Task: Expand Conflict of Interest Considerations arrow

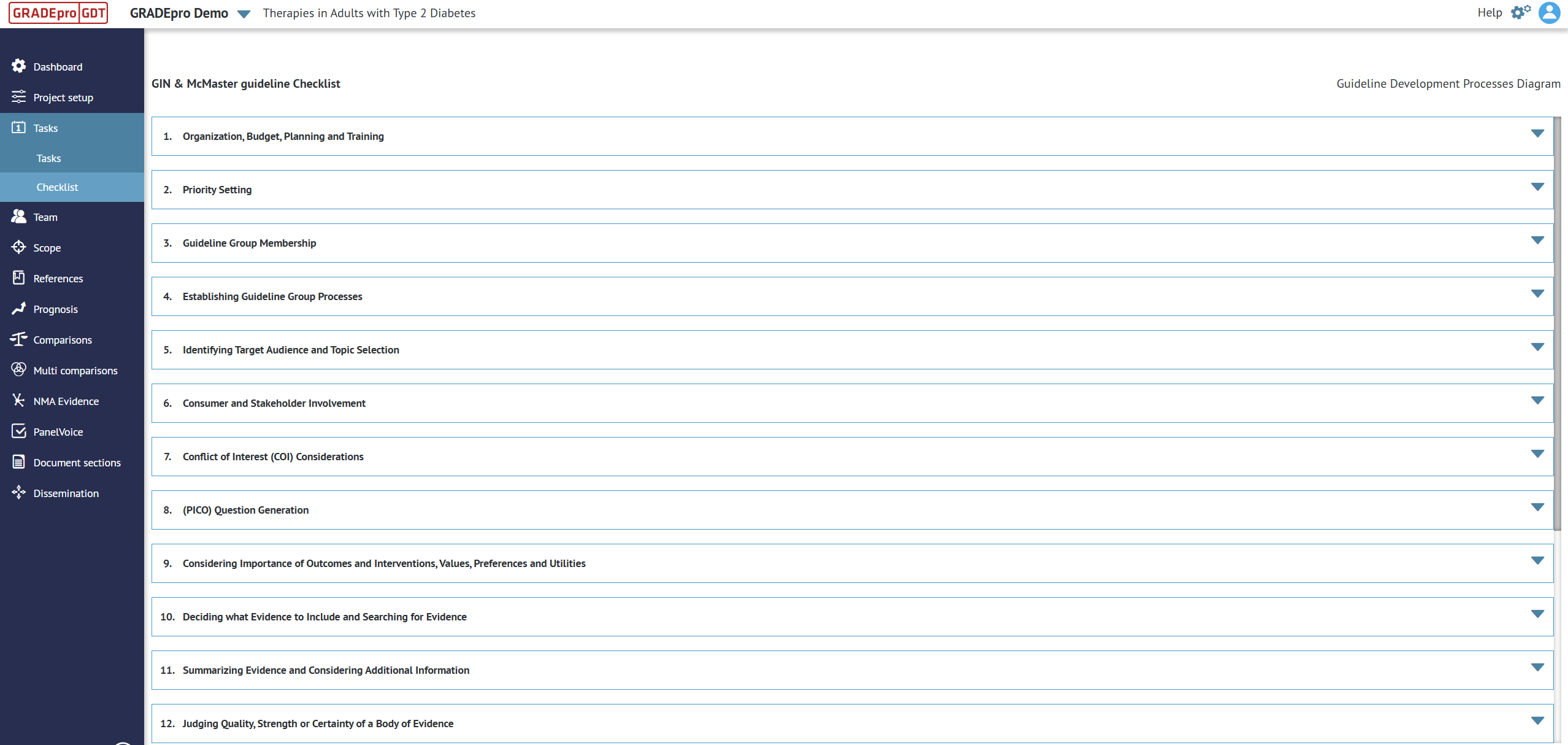Action: (x=1537, y=454)
